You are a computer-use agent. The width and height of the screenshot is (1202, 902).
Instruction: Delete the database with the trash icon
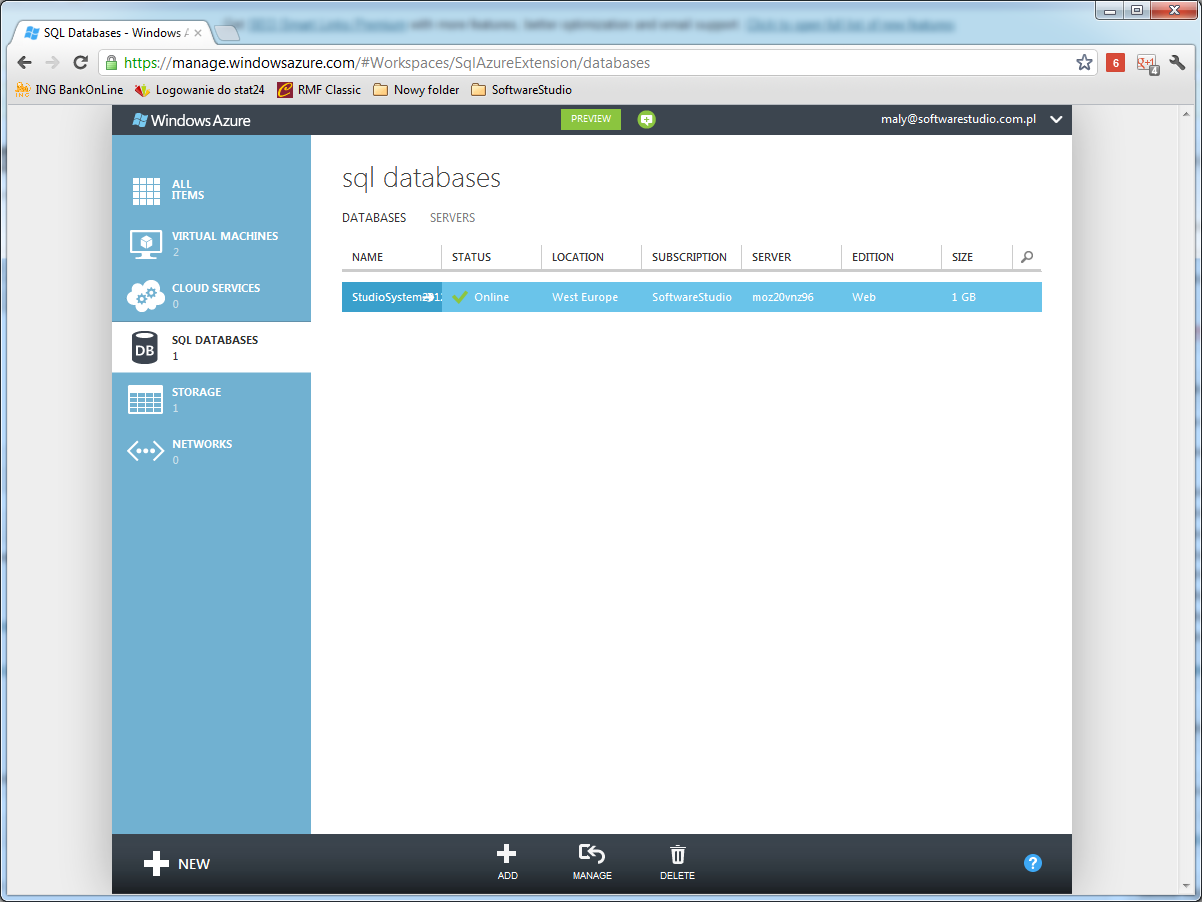coord(677,854)
